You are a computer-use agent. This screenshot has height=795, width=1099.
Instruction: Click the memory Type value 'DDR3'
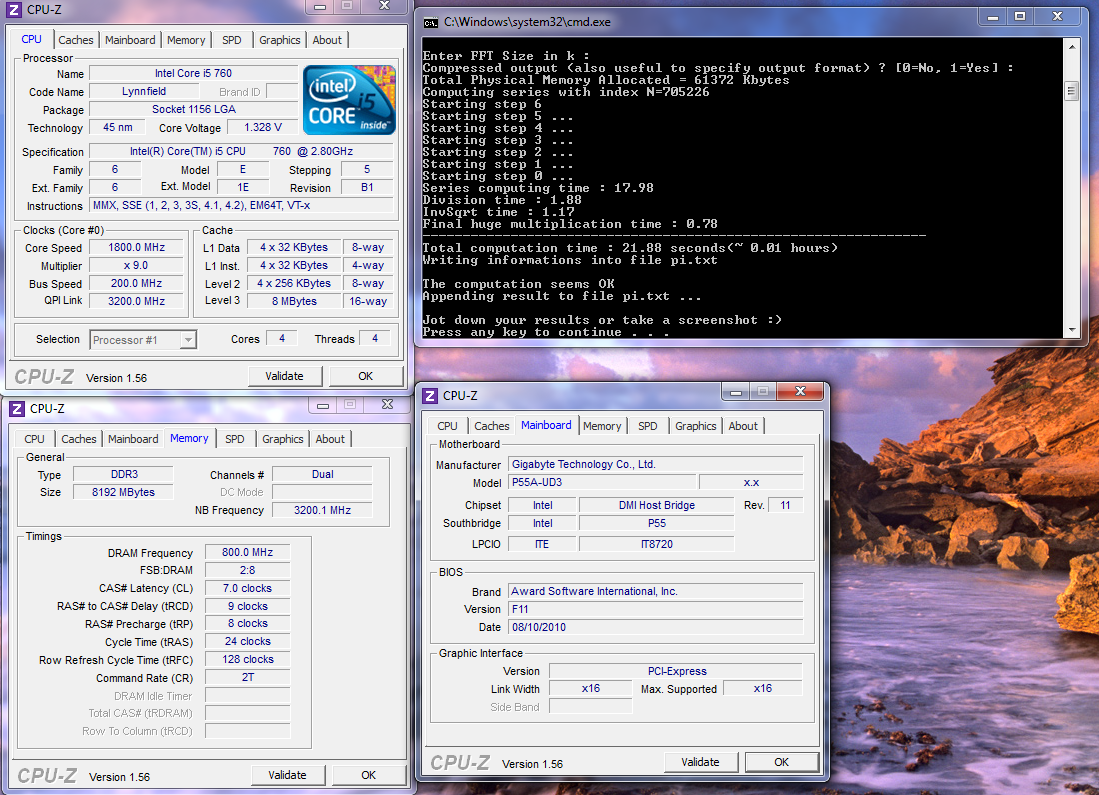click(x=123, y=475)
